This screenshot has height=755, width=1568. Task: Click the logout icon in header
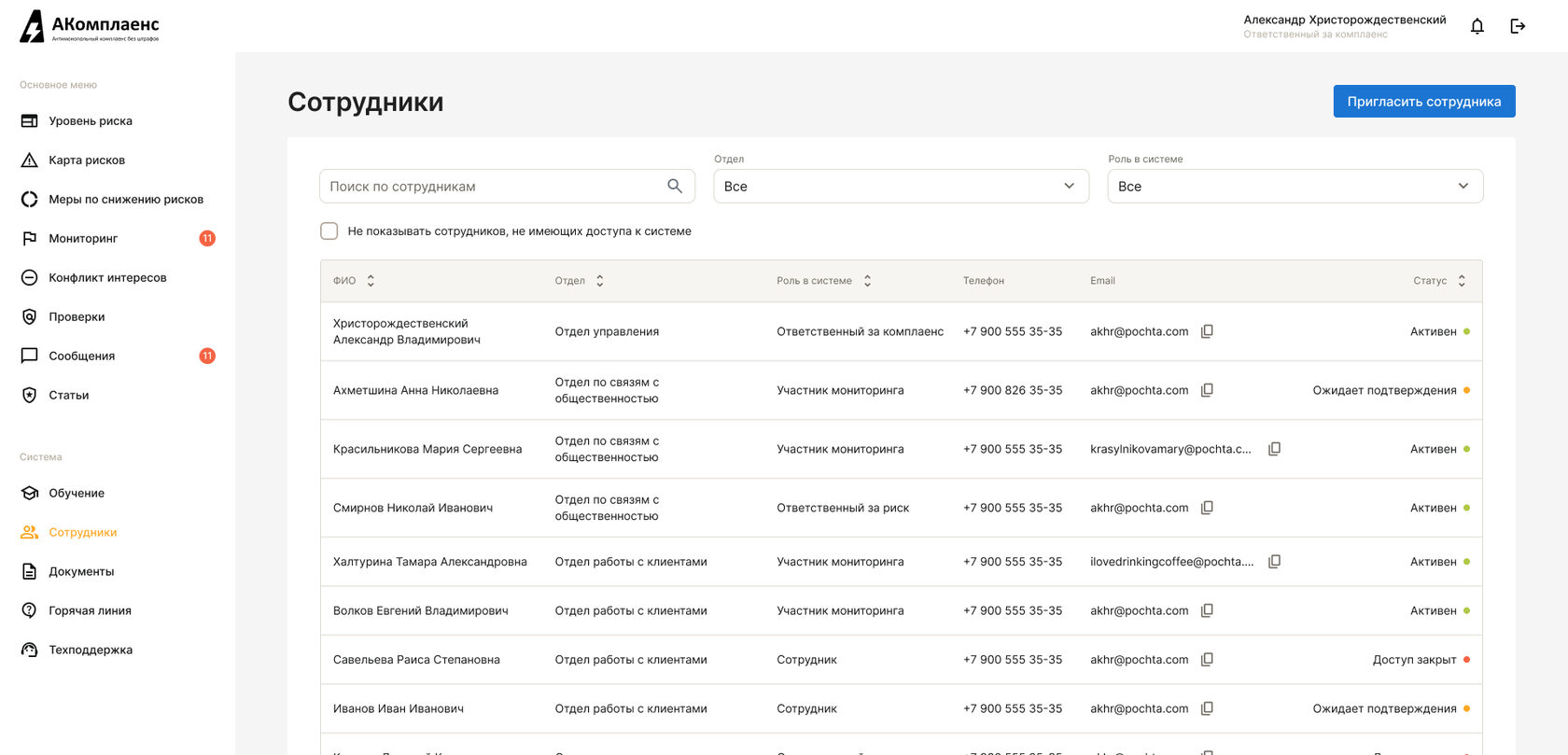click(1518, 26)
